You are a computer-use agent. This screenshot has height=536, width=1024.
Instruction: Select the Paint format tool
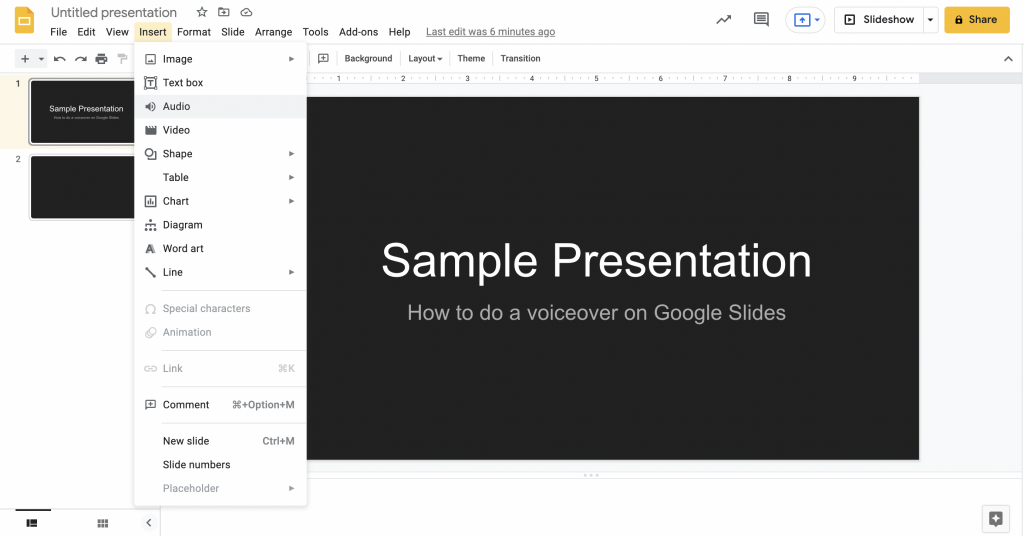(122, 59)
